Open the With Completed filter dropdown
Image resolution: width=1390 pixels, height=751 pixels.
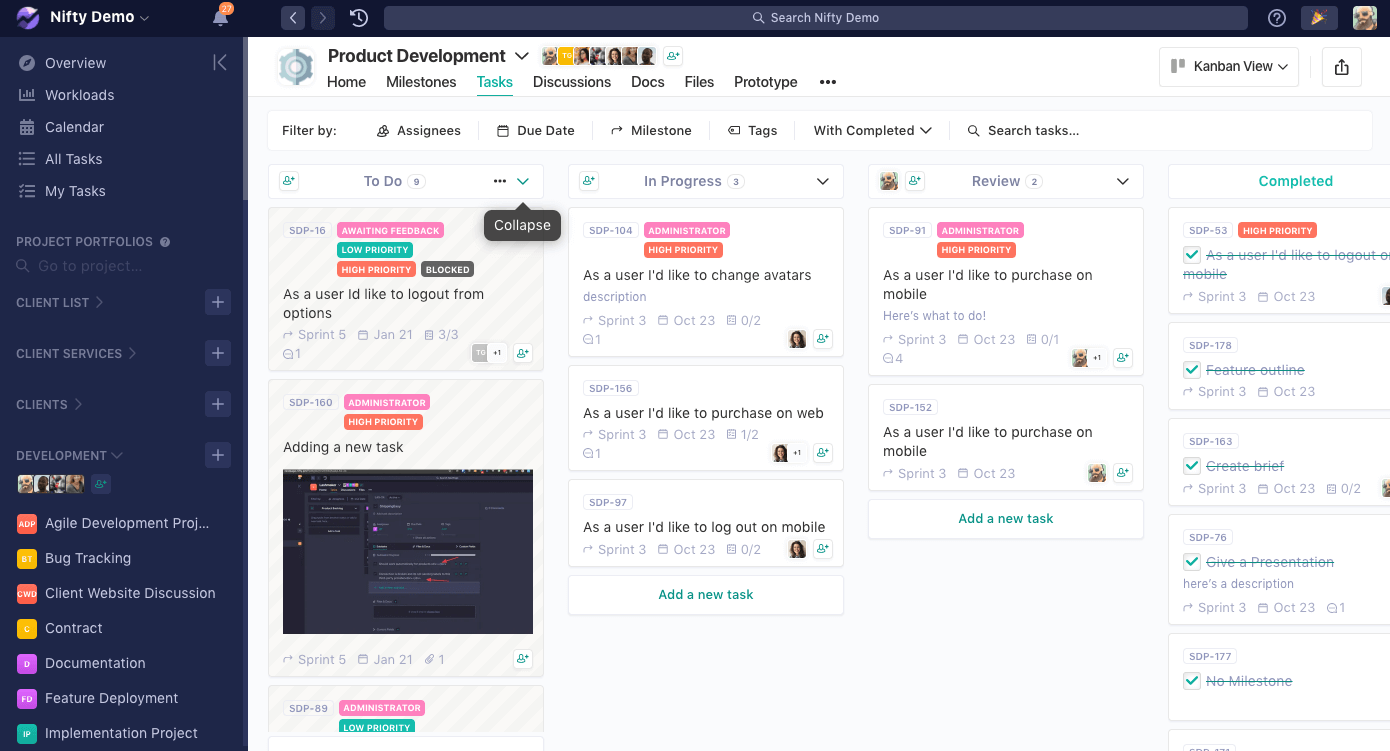point(872,130)
